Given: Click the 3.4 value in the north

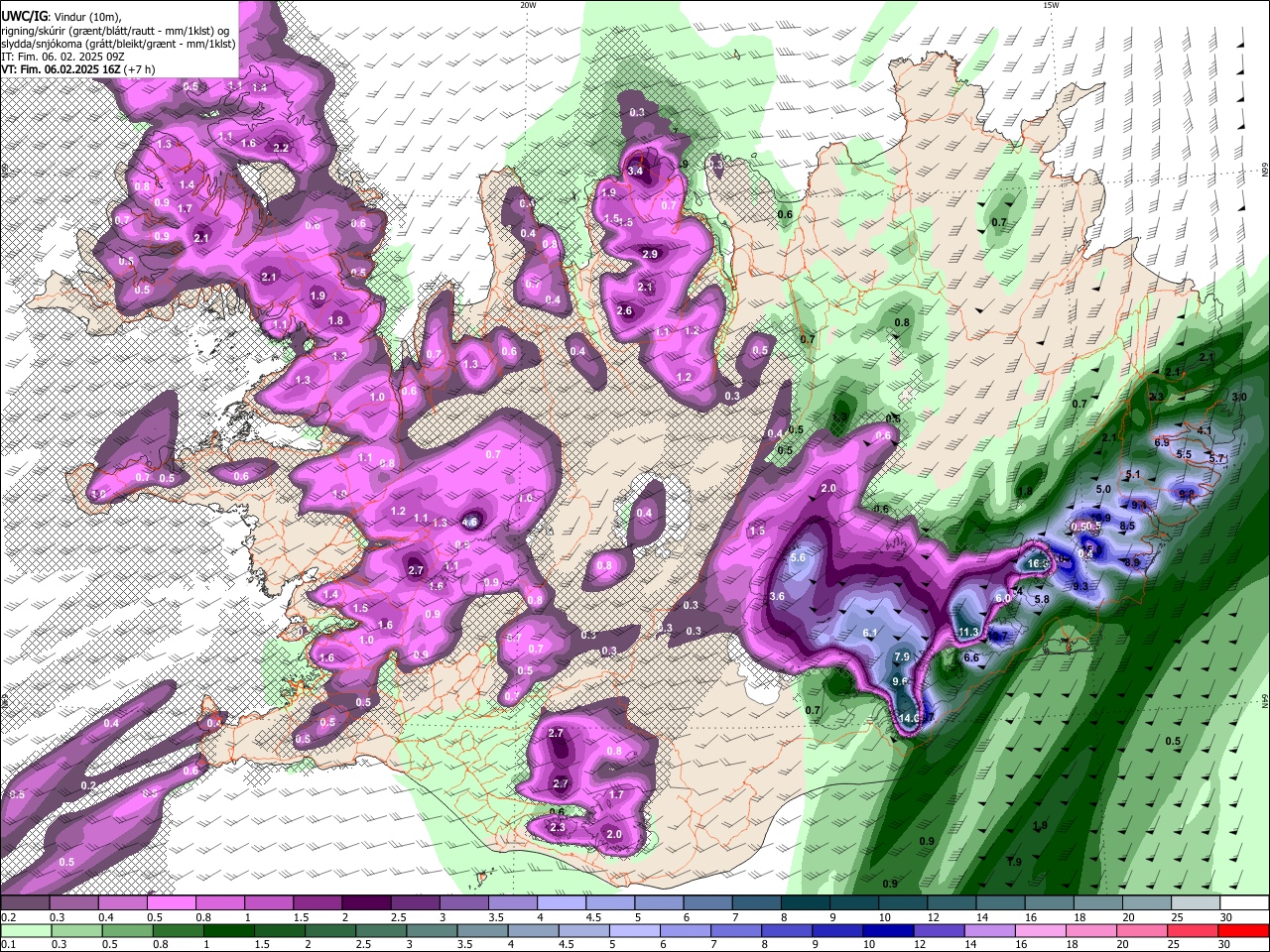Looking at the screenshot, I should click(x=637, y=171).
